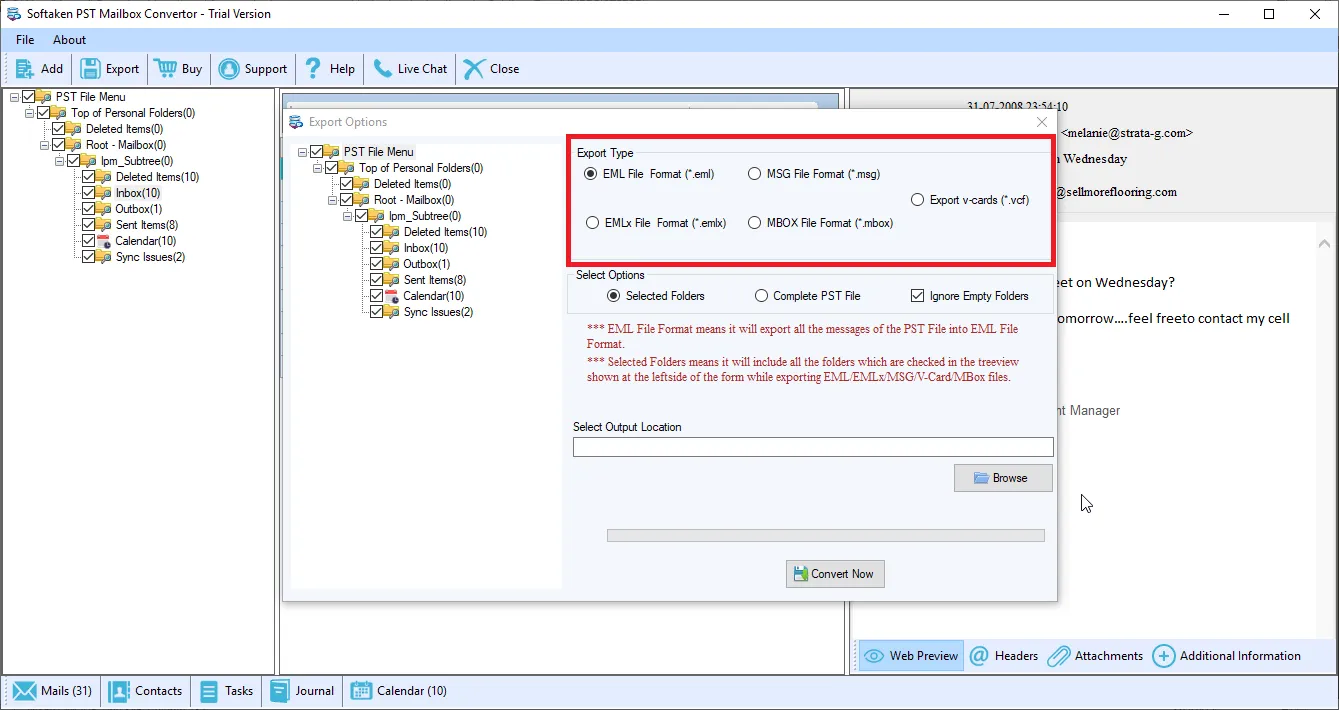Collapse Ipm_Subtree(0) node in Export Options tree
This screenshot has width=1339, height=710.
click(347, 216)
